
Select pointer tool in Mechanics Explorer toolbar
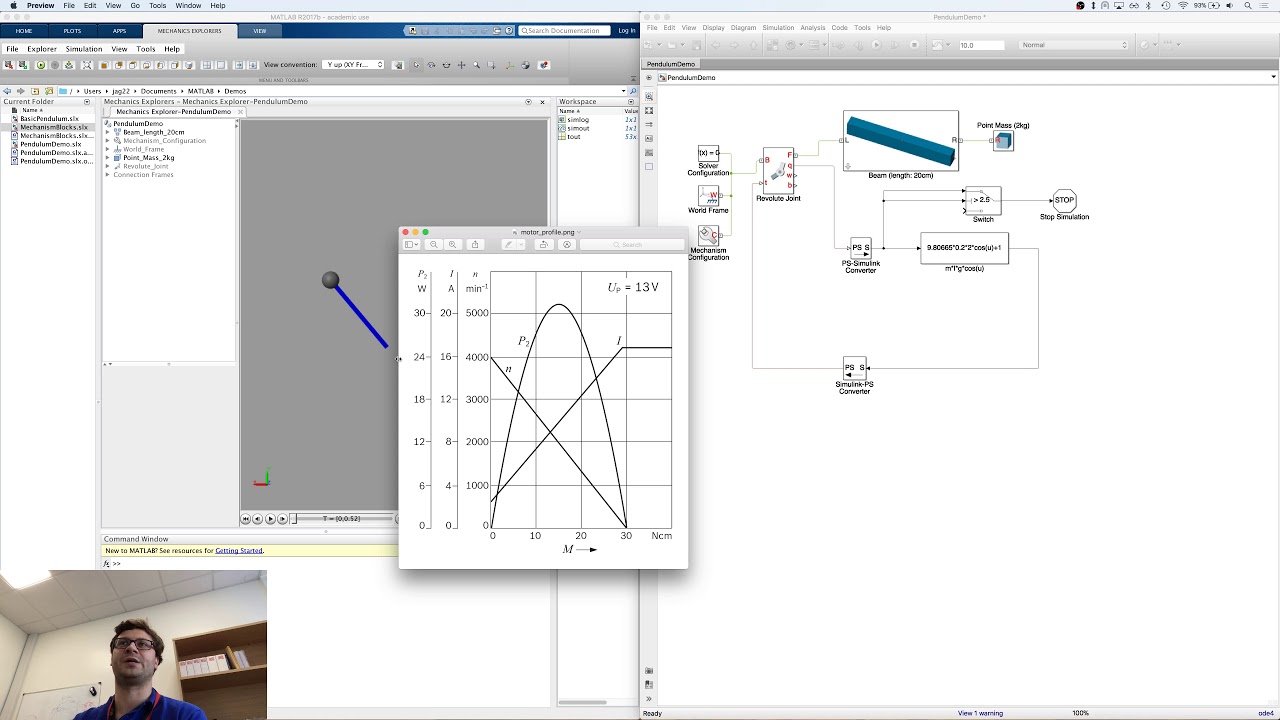[416, 65]
